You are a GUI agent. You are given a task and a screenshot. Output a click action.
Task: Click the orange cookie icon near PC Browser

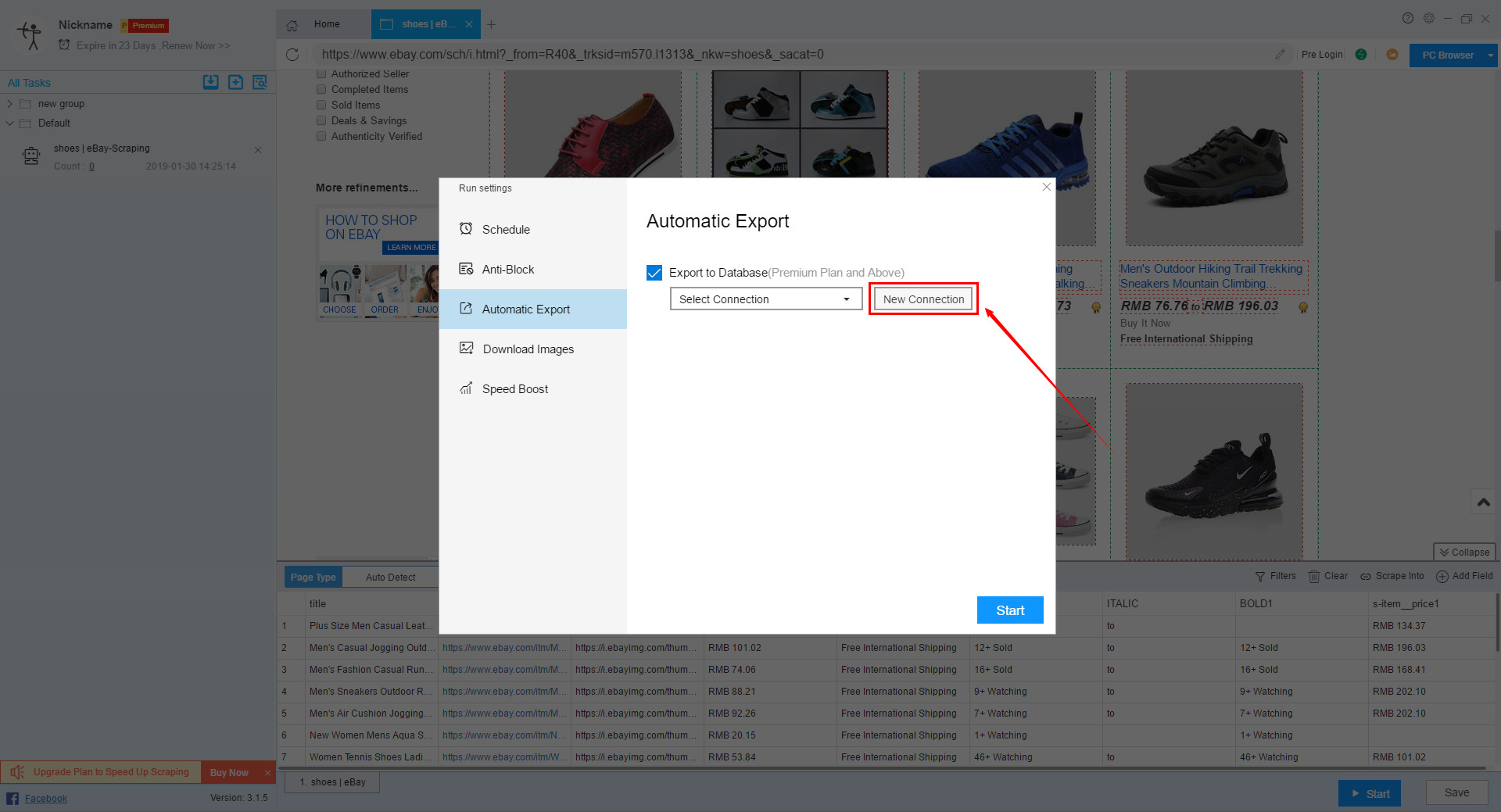tap(1392, 55)
